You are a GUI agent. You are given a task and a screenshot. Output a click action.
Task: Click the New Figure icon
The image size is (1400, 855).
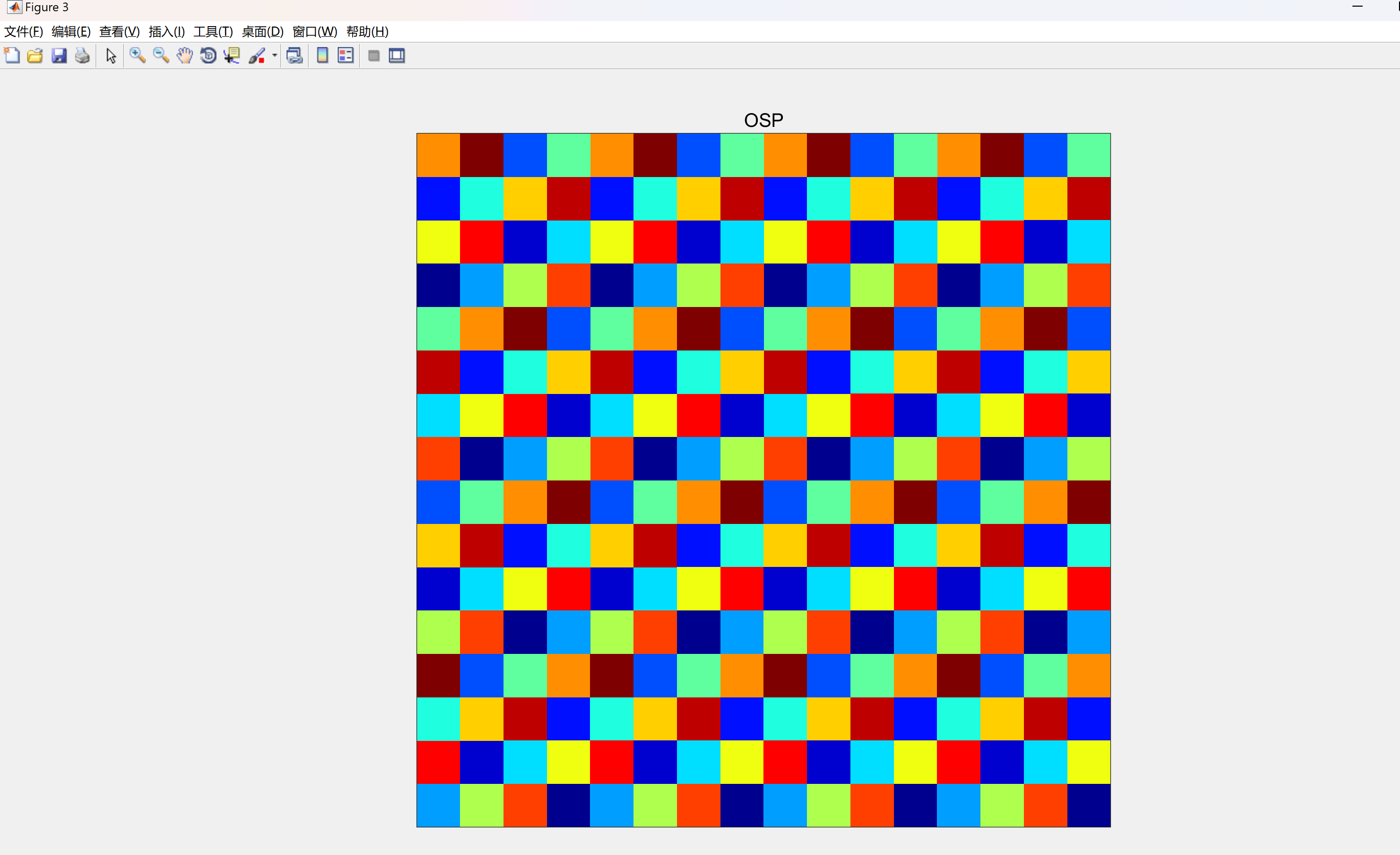point(12,56)
